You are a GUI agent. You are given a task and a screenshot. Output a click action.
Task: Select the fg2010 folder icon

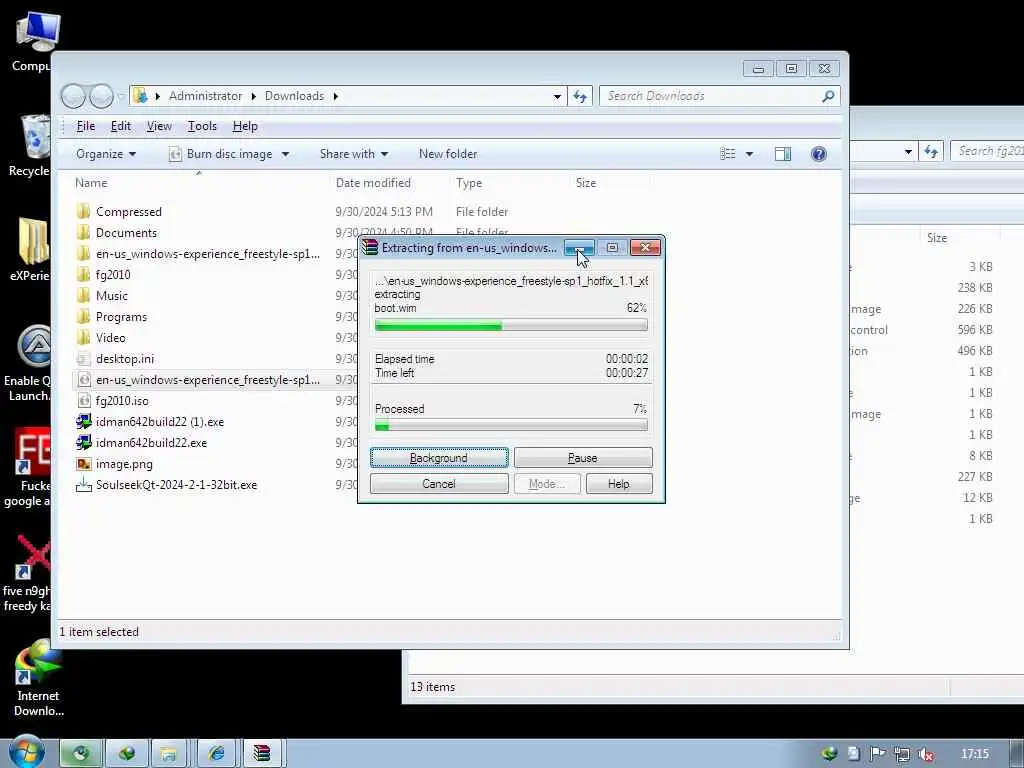[x=83, y=274]
